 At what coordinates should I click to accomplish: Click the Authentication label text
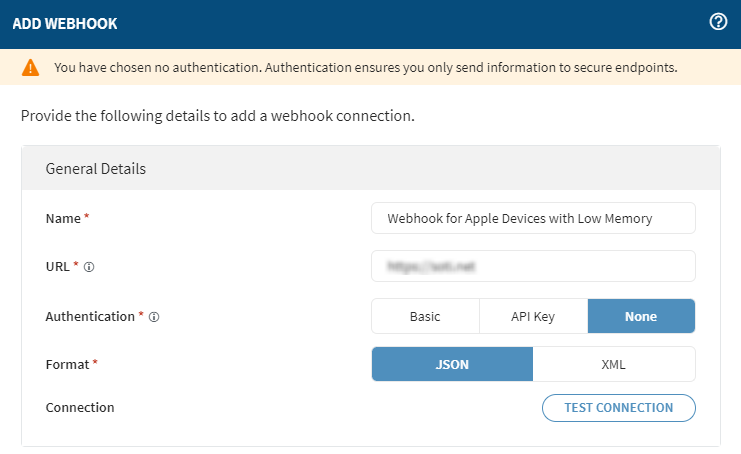90,316
